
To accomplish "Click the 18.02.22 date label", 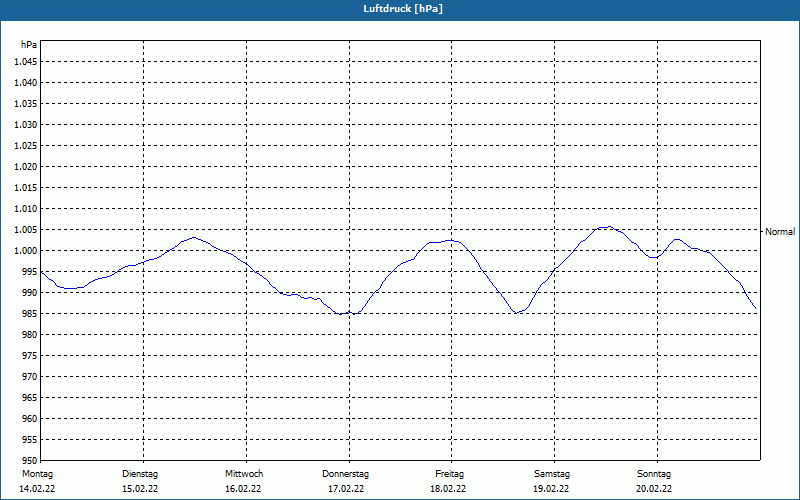I will (x=448, y=489).
